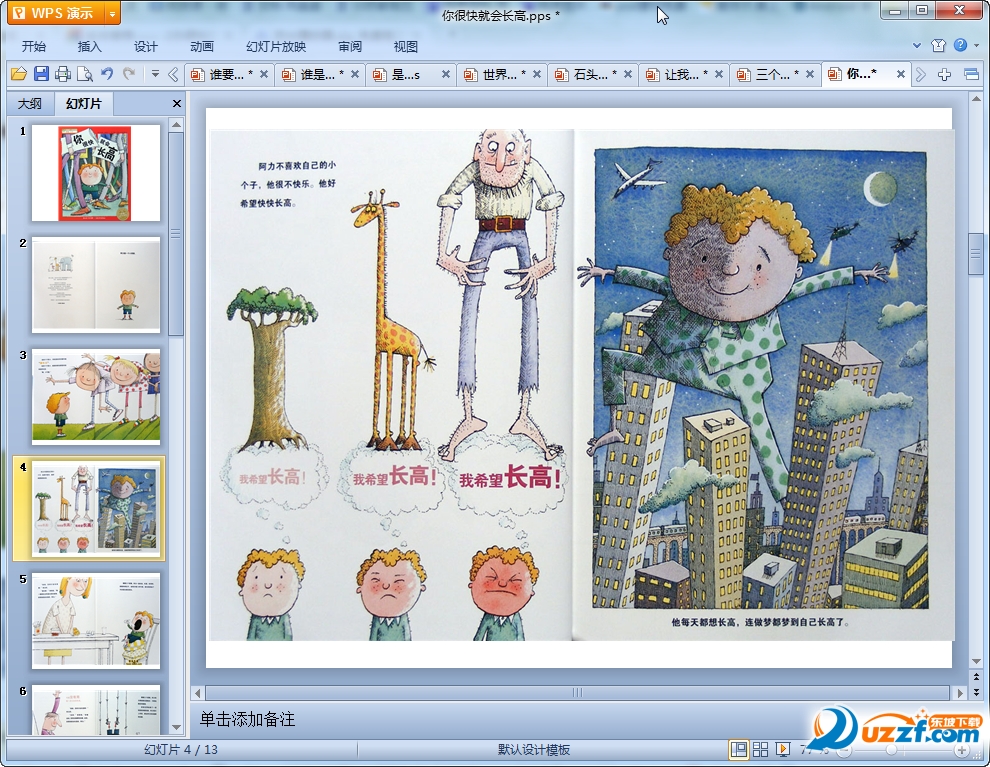
Task: Open the 幻灯片放映 ribbon tab
Action: [x=276, y=46]
